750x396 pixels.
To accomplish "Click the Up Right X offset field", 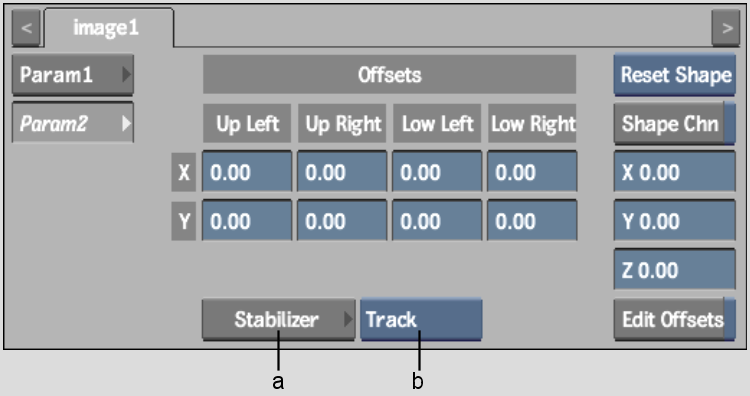I will [342, 172].
